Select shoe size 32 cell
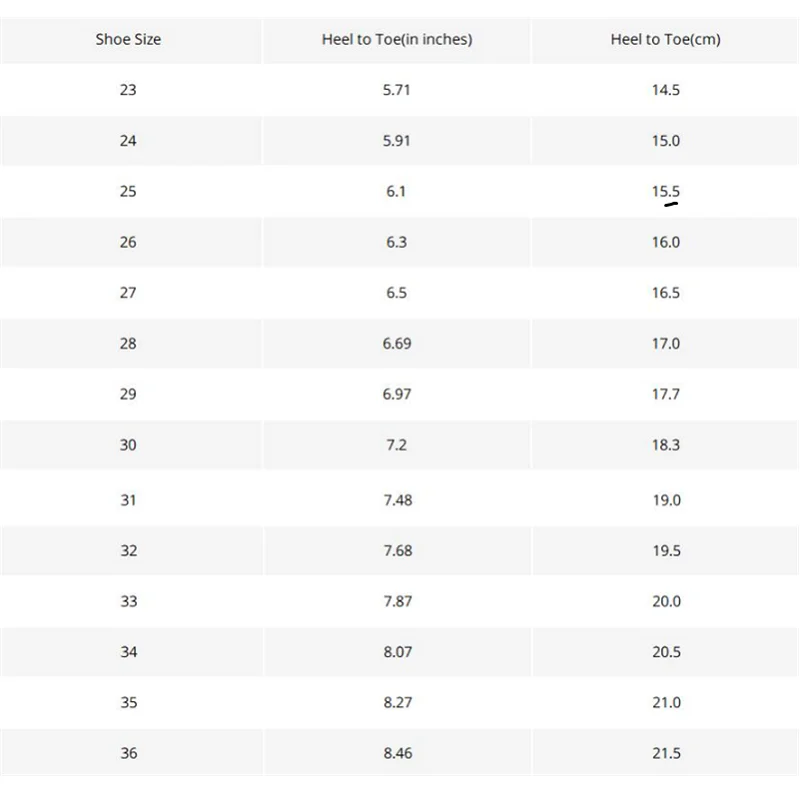 [128, 551]
